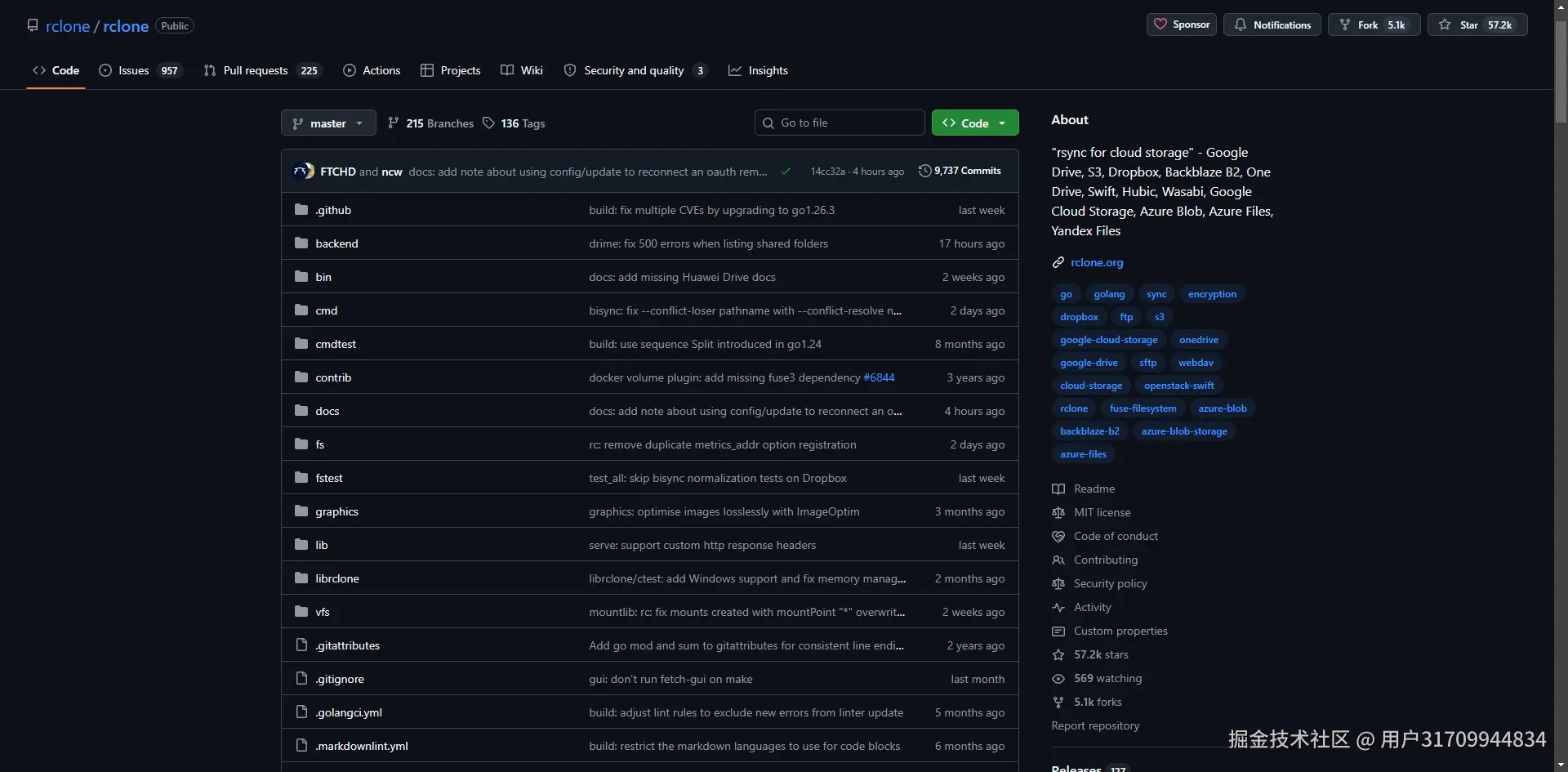Click the lib folder icon
This screenshot has width=1568, height=772.
[x=301, y=545]
